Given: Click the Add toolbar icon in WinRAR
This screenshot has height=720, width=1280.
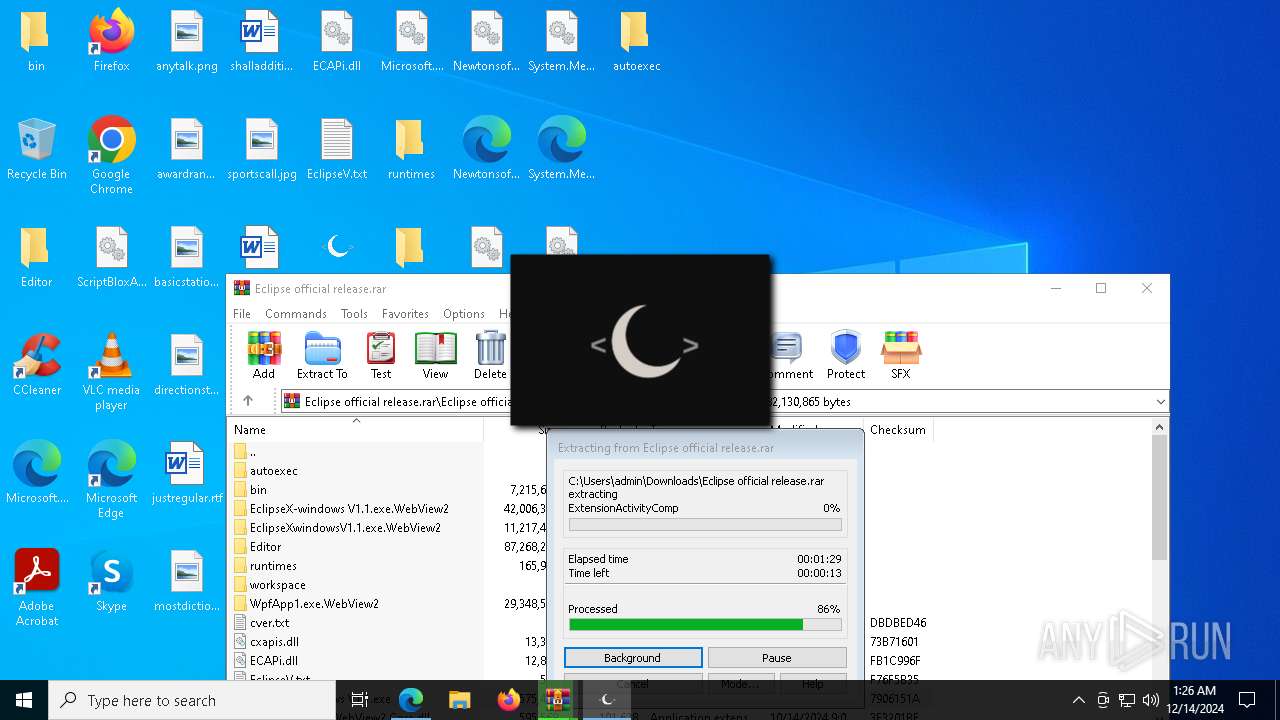Looking at the screenshot, I should point(264,356).
